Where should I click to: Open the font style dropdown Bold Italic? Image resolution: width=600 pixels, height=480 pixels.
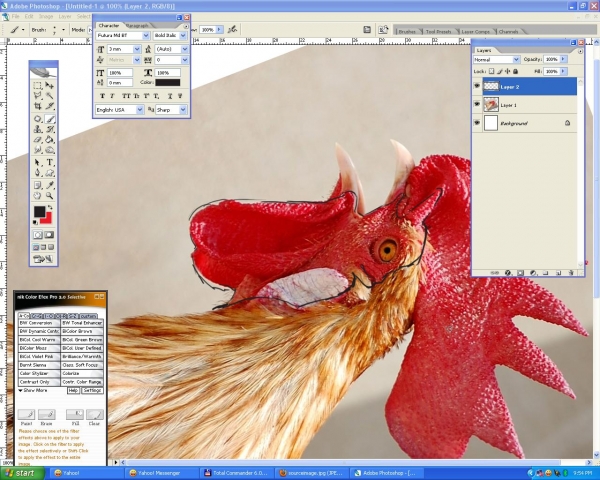pyautogui.click(x=183, y=36)
